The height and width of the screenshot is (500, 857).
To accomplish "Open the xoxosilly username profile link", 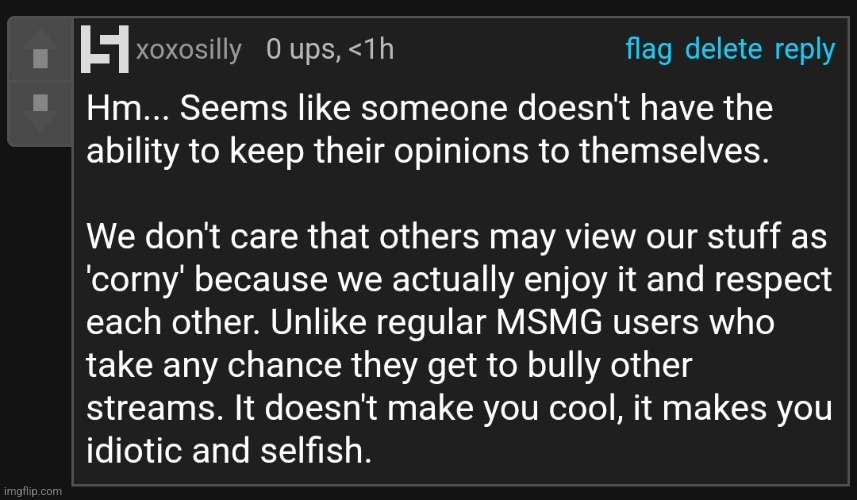I will coord(189,50).
